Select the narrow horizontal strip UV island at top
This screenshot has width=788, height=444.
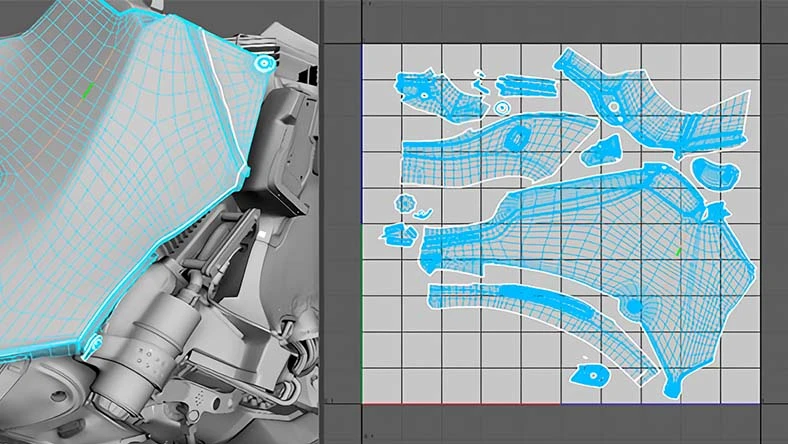click(x=526, y=86)
